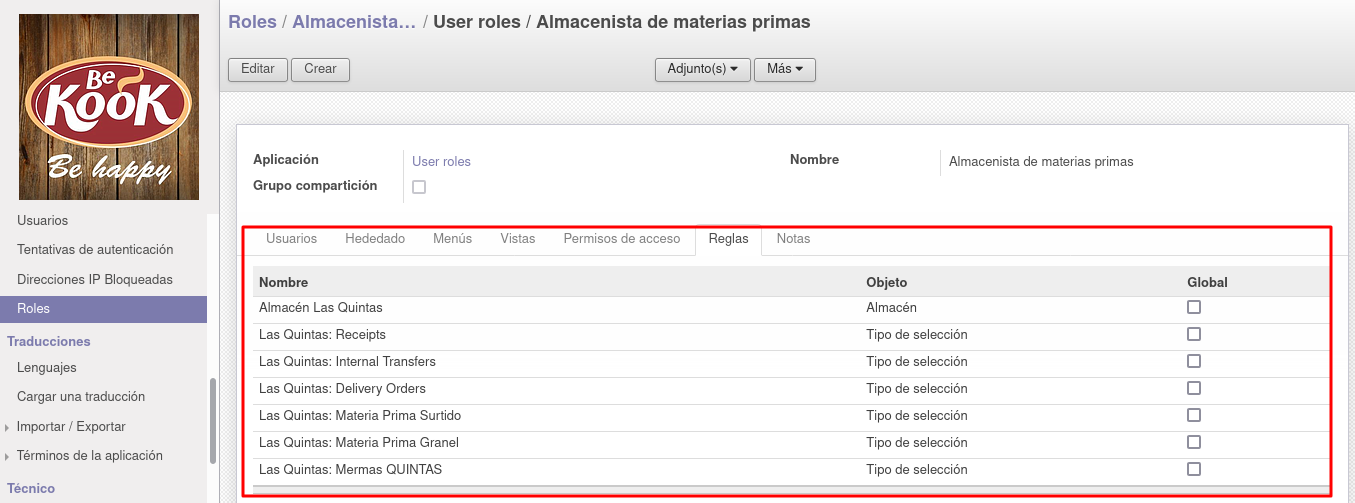This screenshot has width=1355, height=503.
Task: Toggle Global checkbox for Las Quintas: Receipts
Action: point(1194,335)
